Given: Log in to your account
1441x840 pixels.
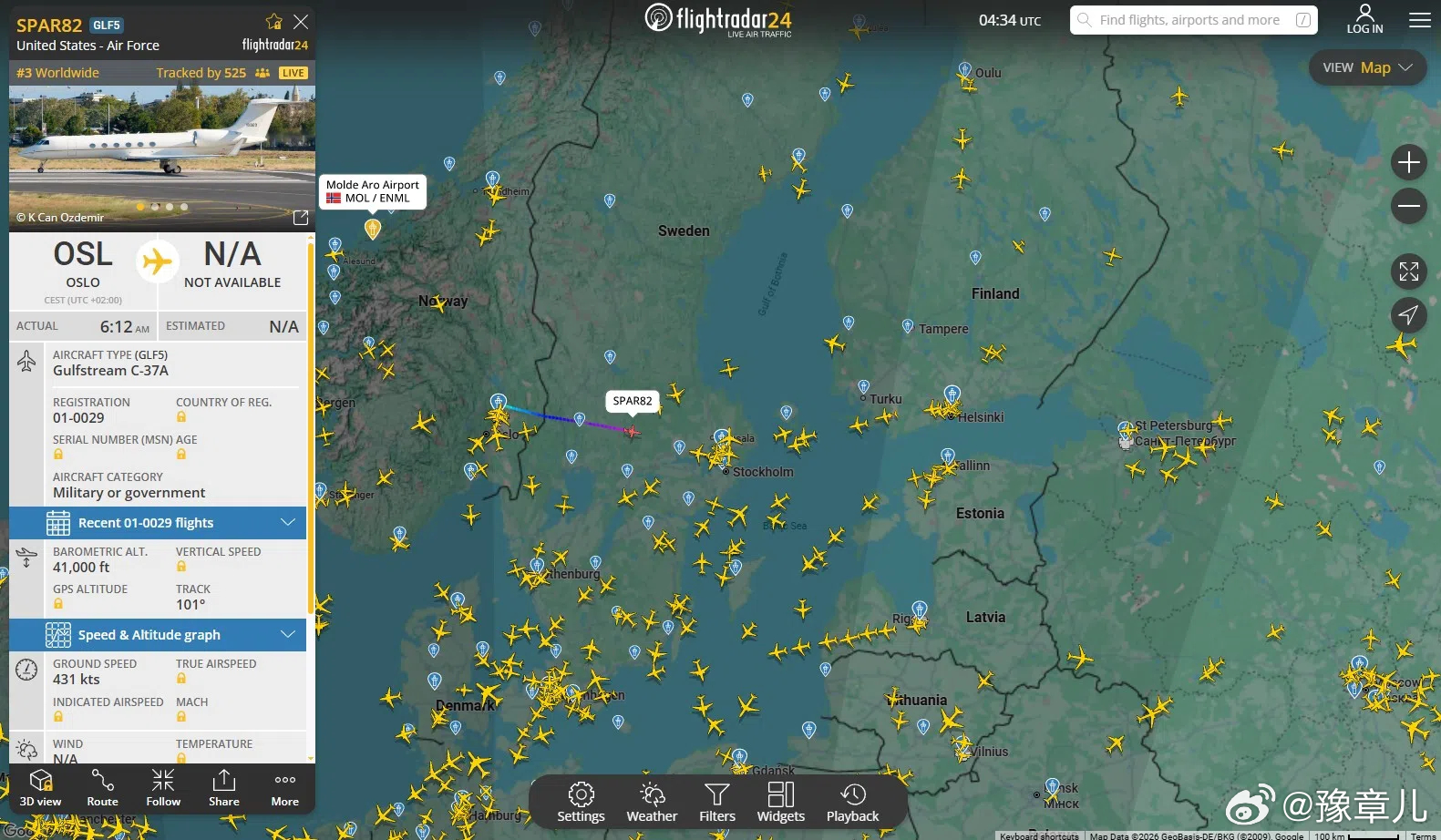Looking at the screenshot, I should pyautogui.click(x=1365, y=19).
